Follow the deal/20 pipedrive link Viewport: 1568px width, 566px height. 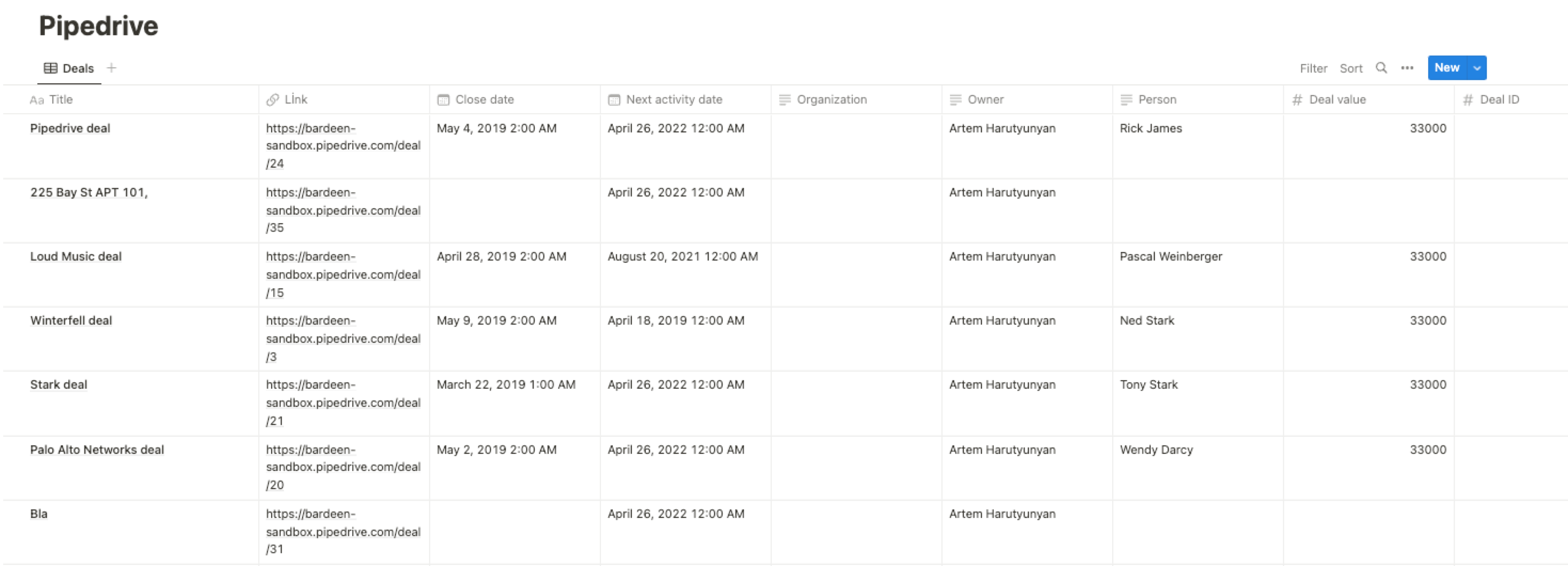pyautogui.click(x=343, y=467)
